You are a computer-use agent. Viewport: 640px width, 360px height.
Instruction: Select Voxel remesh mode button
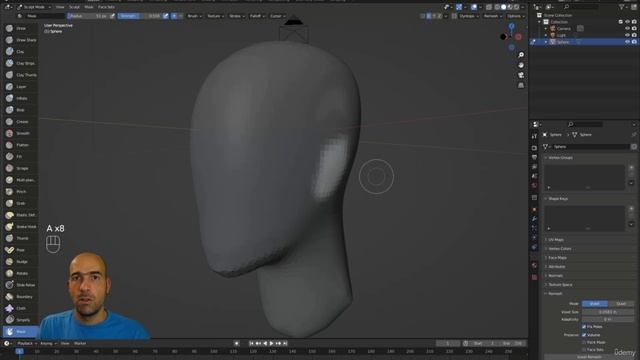point(595,304)
